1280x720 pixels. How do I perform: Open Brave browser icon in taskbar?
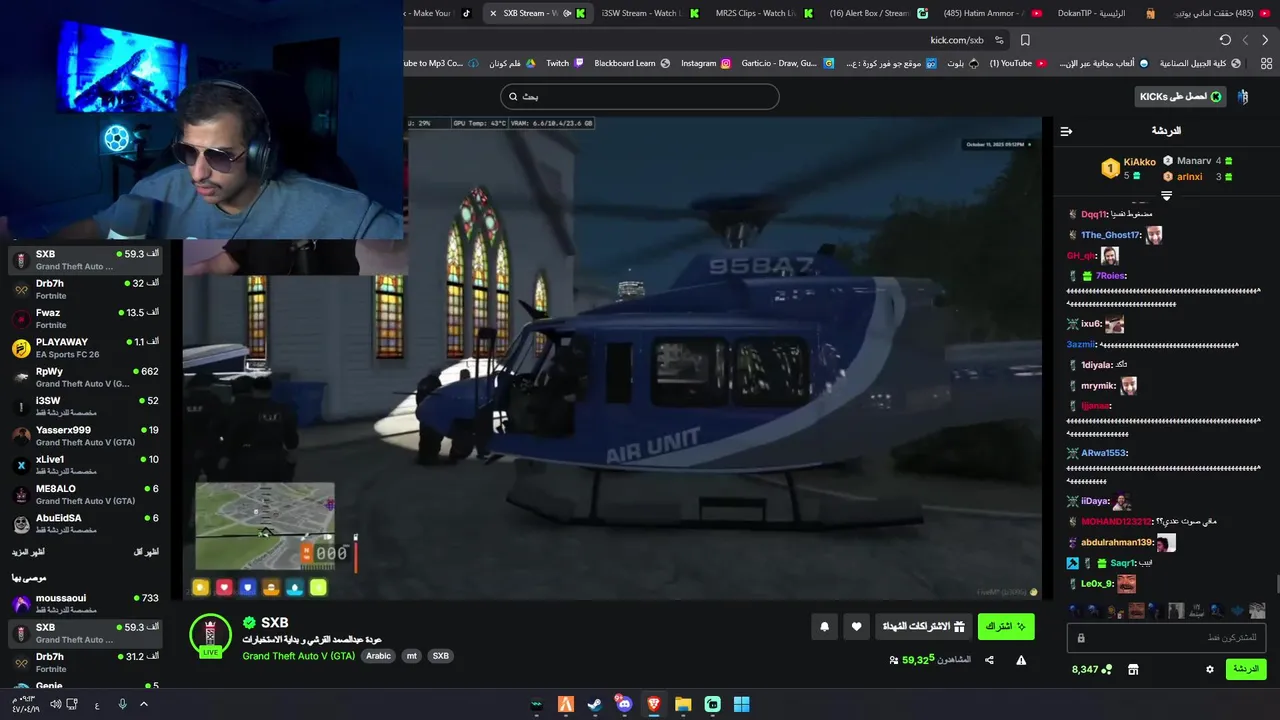(x=654, y=704)
